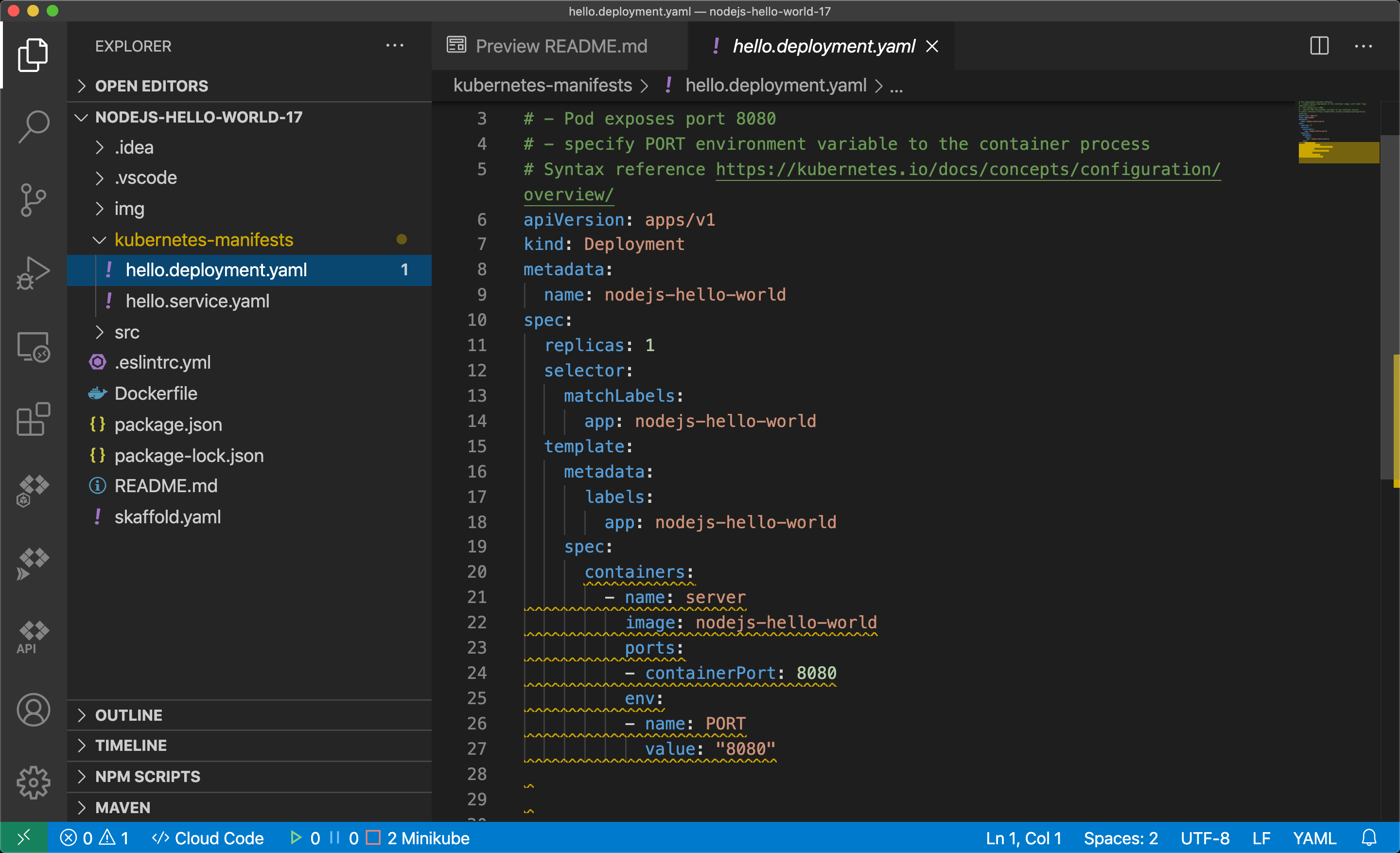Split the editor using the split icon
This screenshot has height=853, width=1400.
pos(1319,46)
